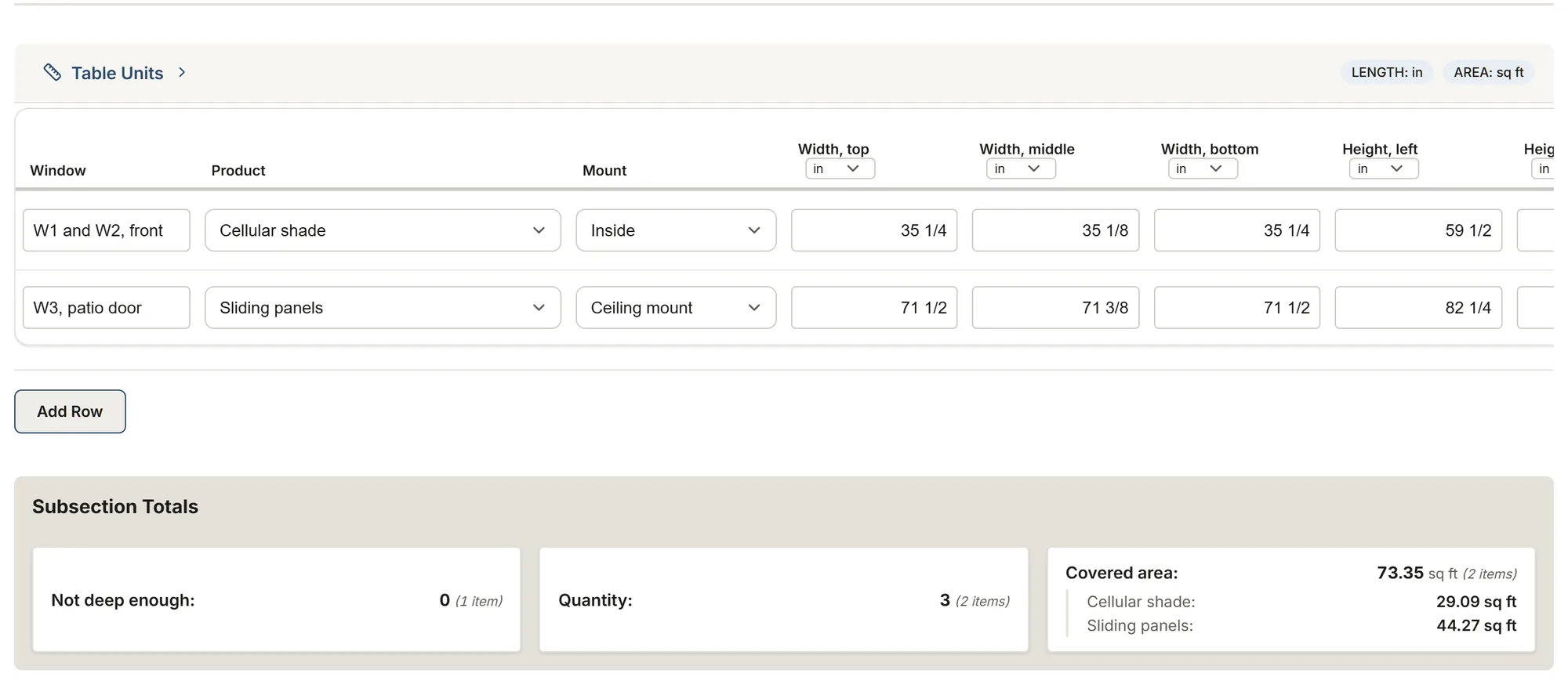Click the Add Row button
The width and height of the screenshot is (1568, 684).
[x=70, y=411]
